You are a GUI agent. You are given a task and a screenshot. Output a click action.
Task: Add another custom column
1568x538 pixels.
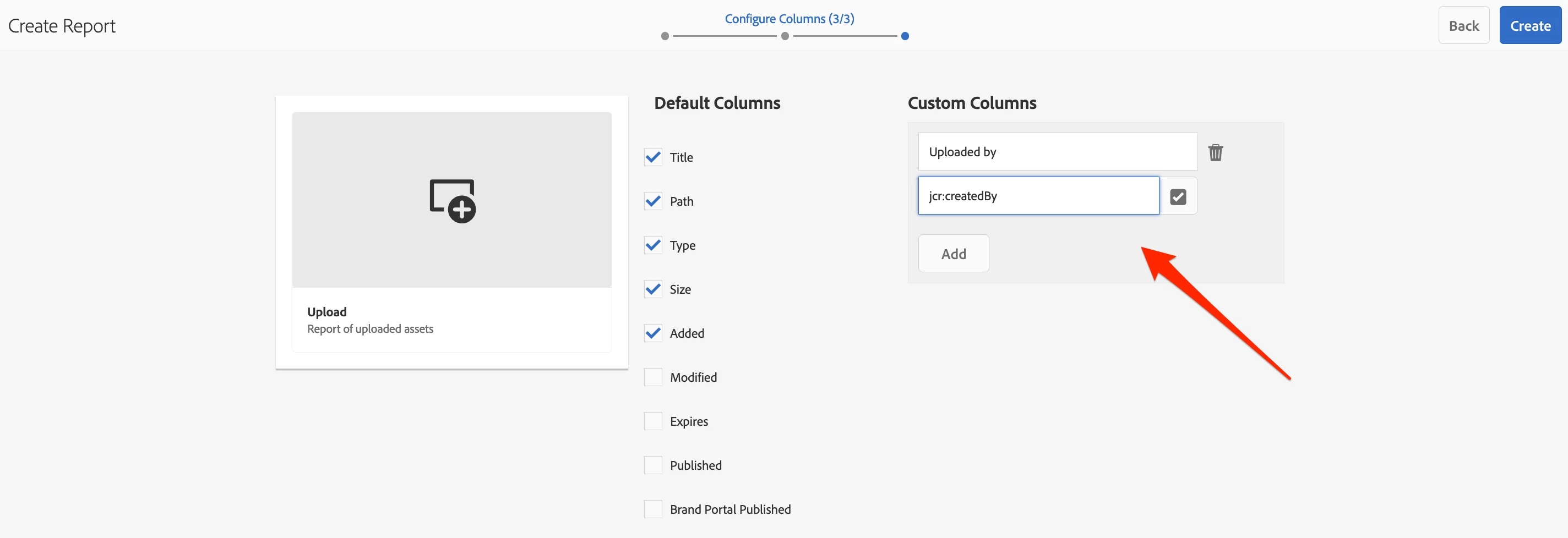[953, 254]
